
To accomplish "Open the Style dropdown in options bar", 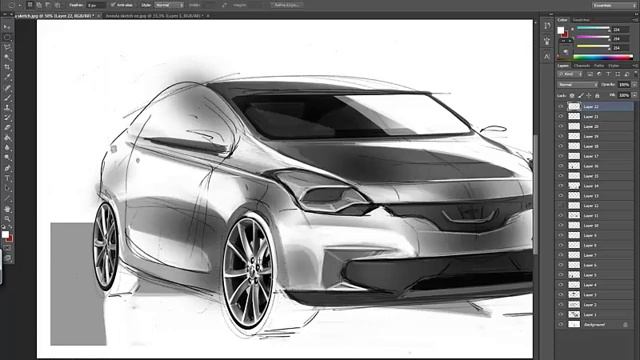I will click(169, 5).
